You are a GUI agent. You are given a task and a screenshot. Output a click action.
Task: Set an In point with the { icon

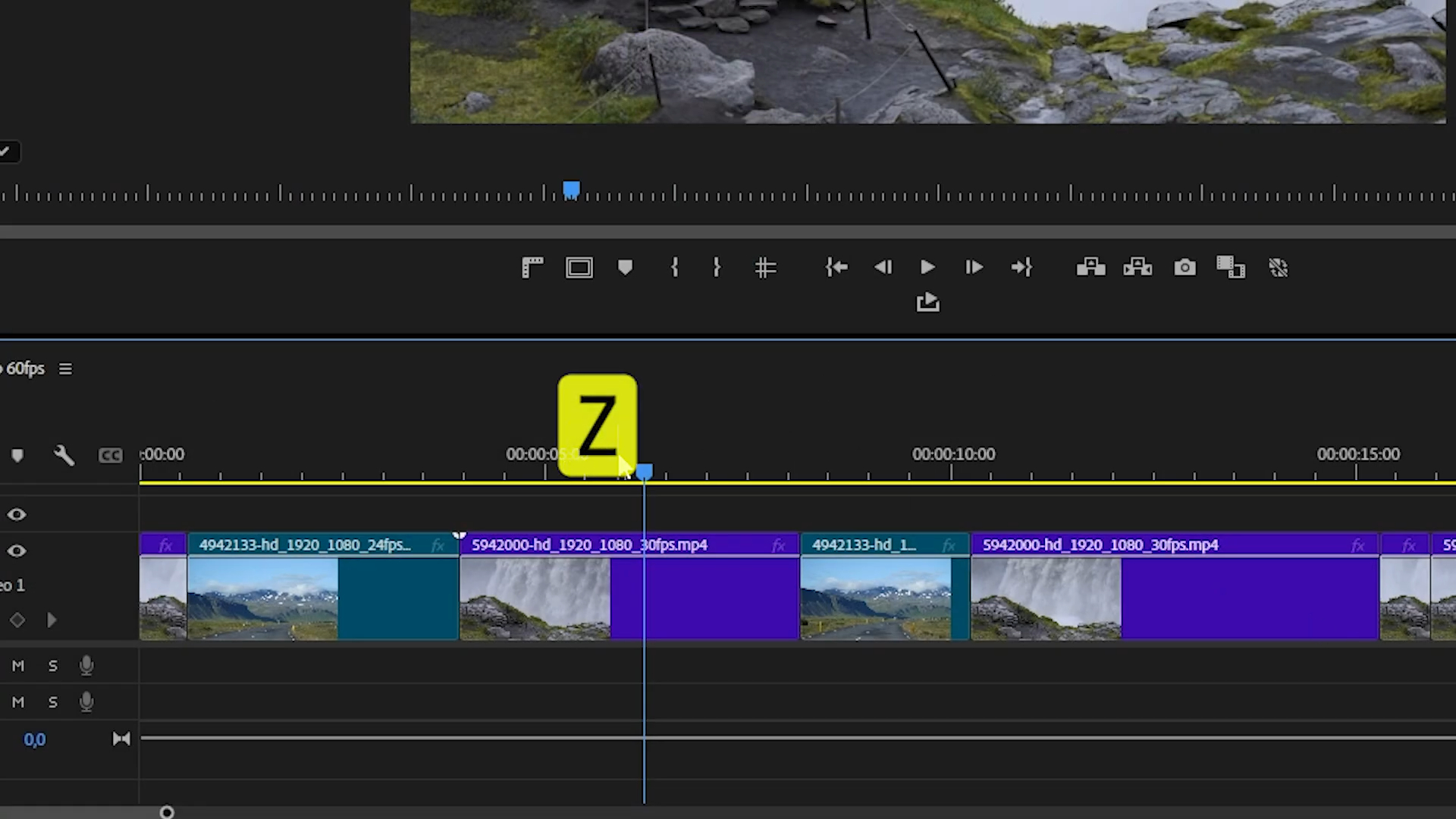[x=674, y=267]
